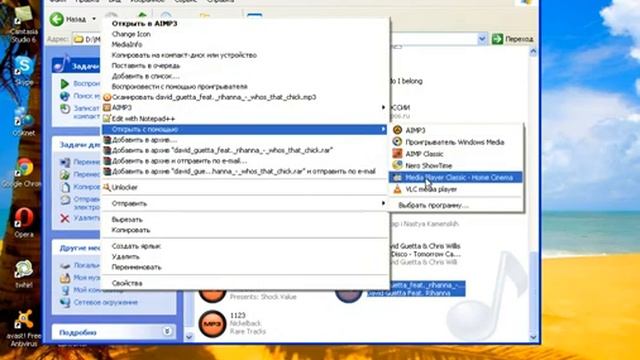Click the red Удалить X icon in sidebar

[64, 218]
